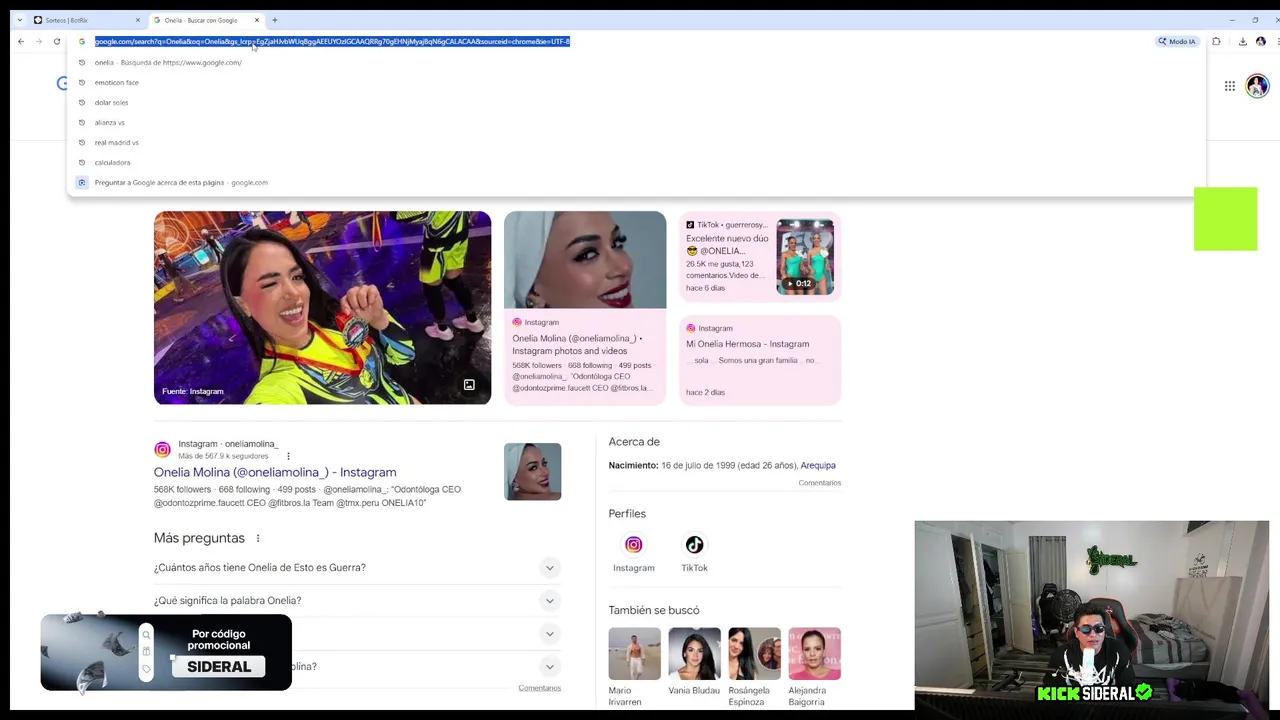Choose the 'onelia' search suggestion
The width and height of the screenshot is (1280, 720).
click(636, 62)
